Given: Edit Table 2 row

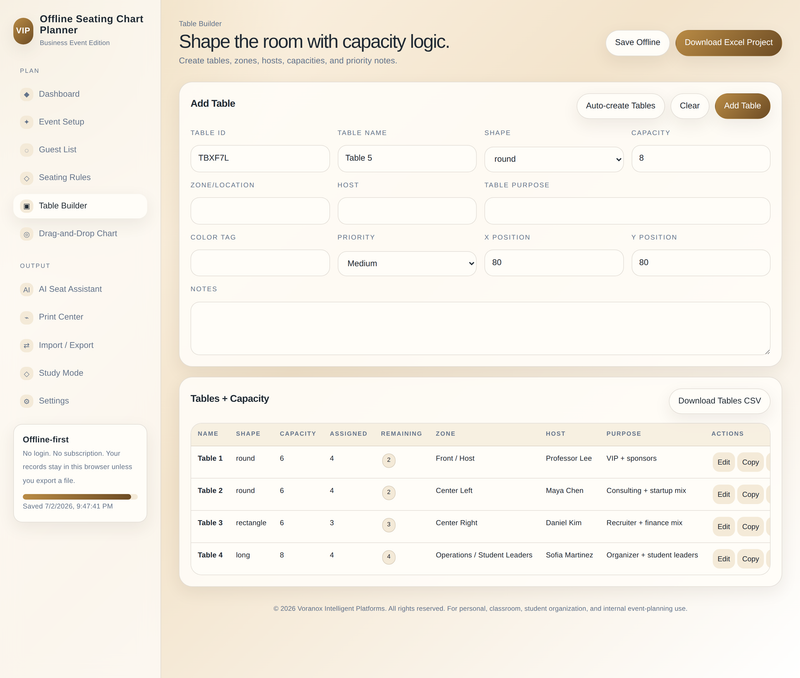Looking at the screenshot, I should point(723,494).
